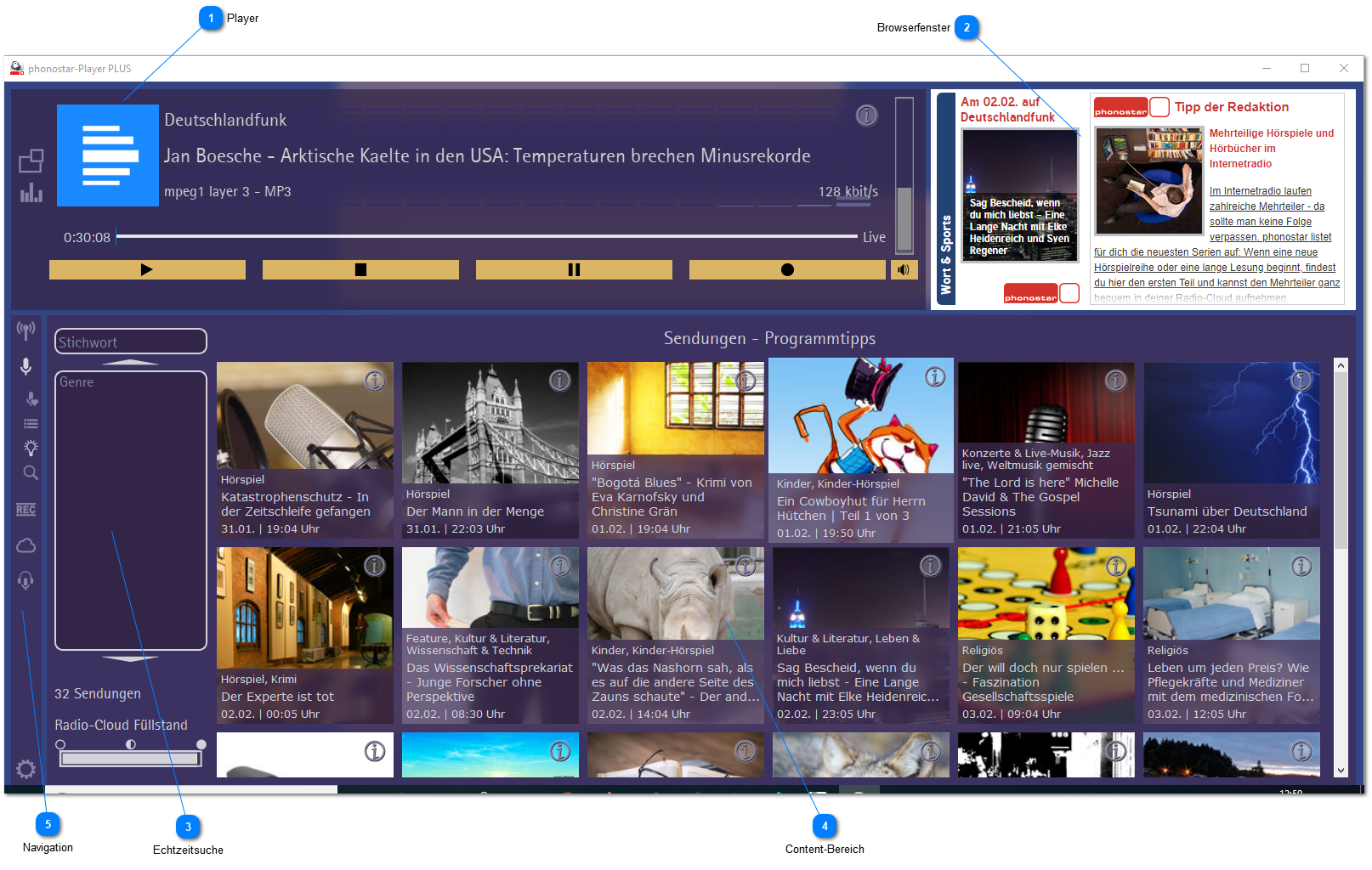Click the reading person image in browser pane
The width and height of the screenshot is (1372, 870).
coord(1148,181)
